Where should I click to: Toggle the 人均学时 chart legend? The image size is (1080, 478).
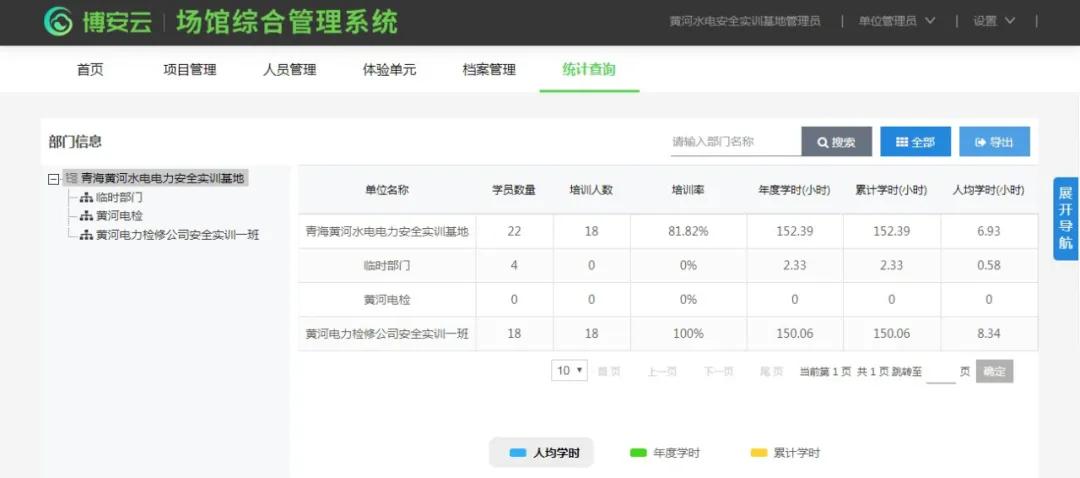(x=542, y=453)
